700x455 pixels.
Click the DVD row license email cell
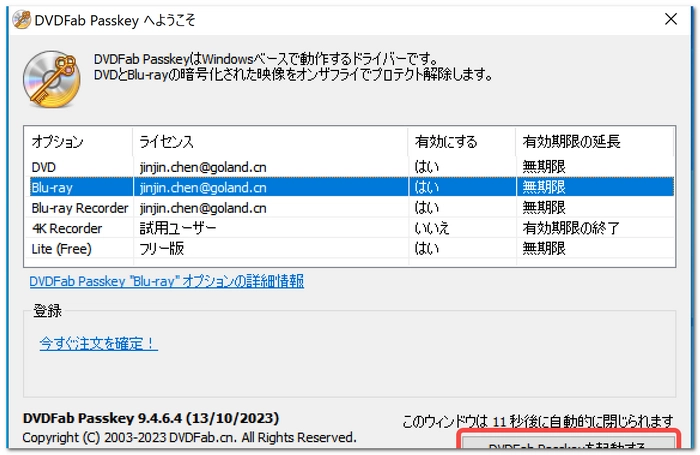[203, 166]
